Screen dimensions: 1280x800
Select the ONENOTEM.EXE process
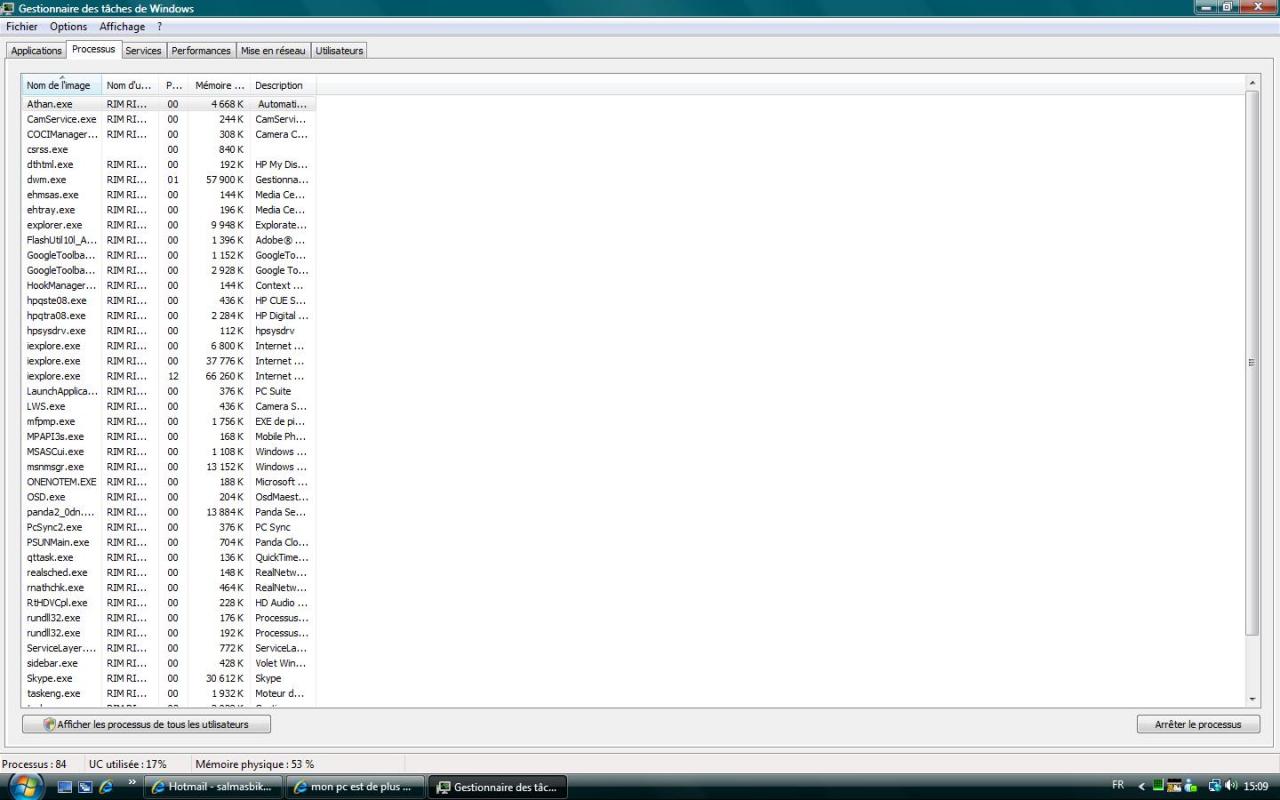pyautogui.click(x=168, y=482)
